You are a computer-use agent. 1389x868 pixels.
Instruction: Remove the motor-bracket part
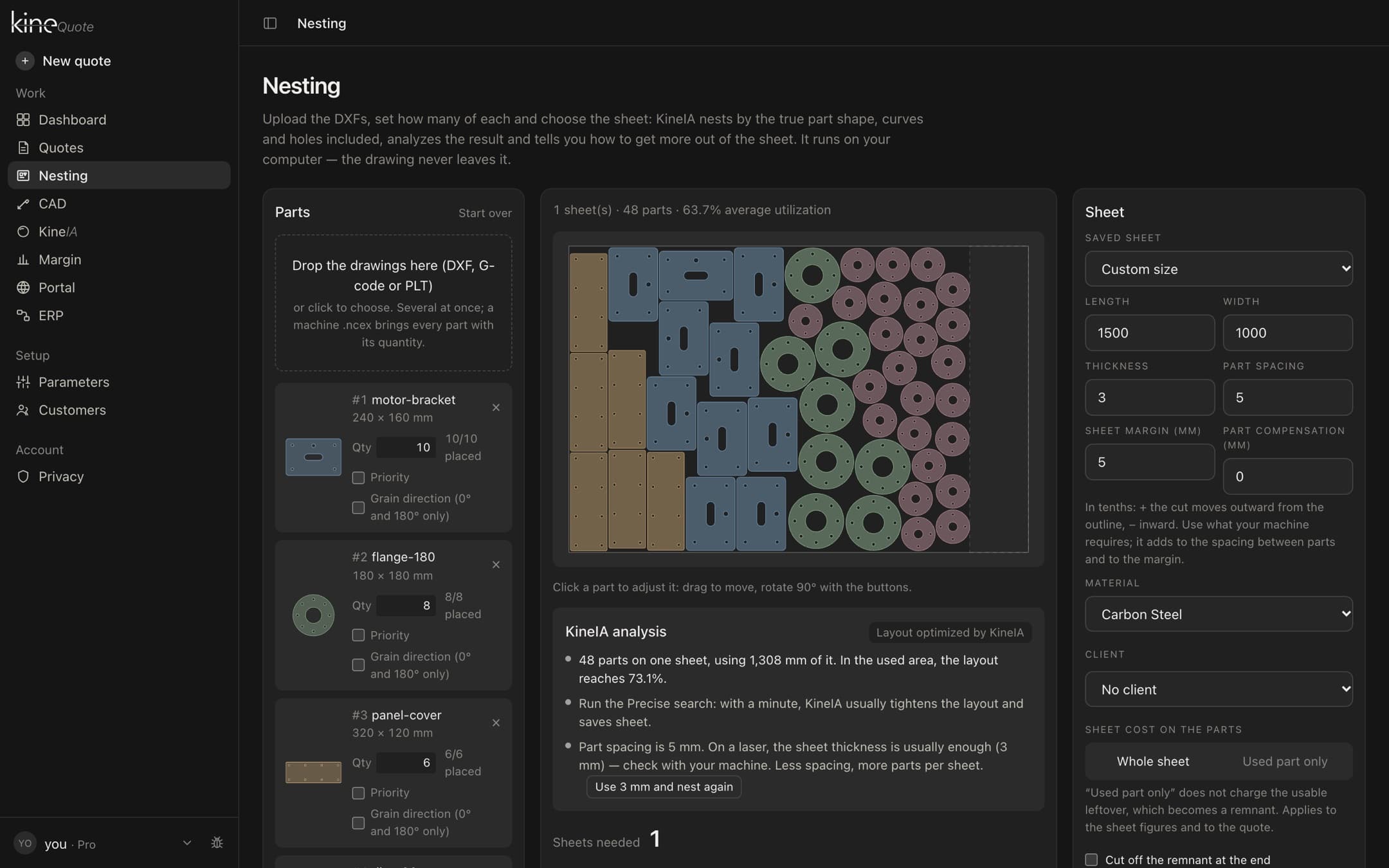pyautogui.click(x=496, y=408)
